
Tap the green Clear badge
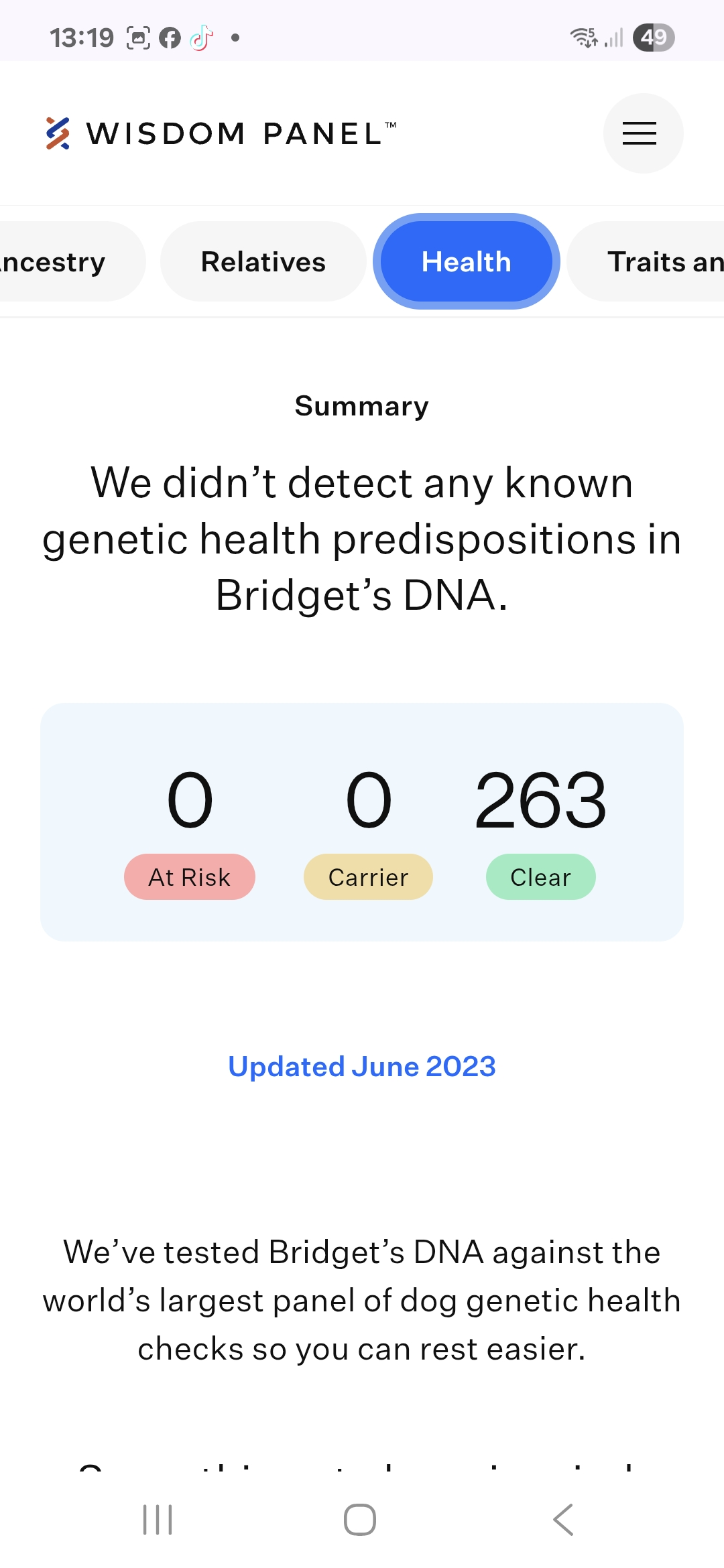[540, 876]
